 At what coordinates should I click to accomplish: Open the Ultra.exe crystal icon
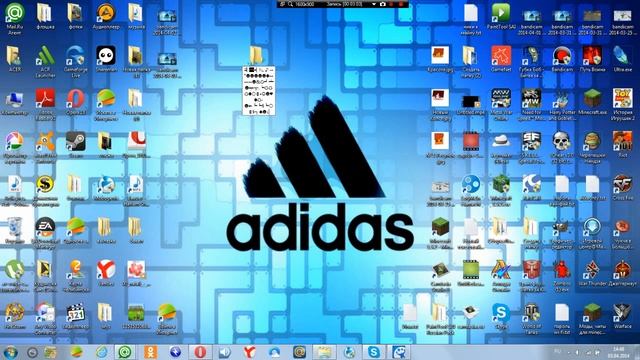tap(622, 59)
